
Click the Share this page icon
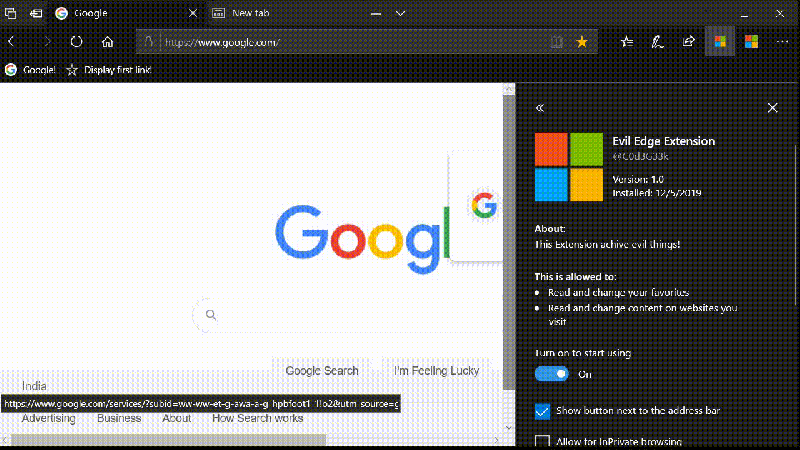[x=689, y=42]
